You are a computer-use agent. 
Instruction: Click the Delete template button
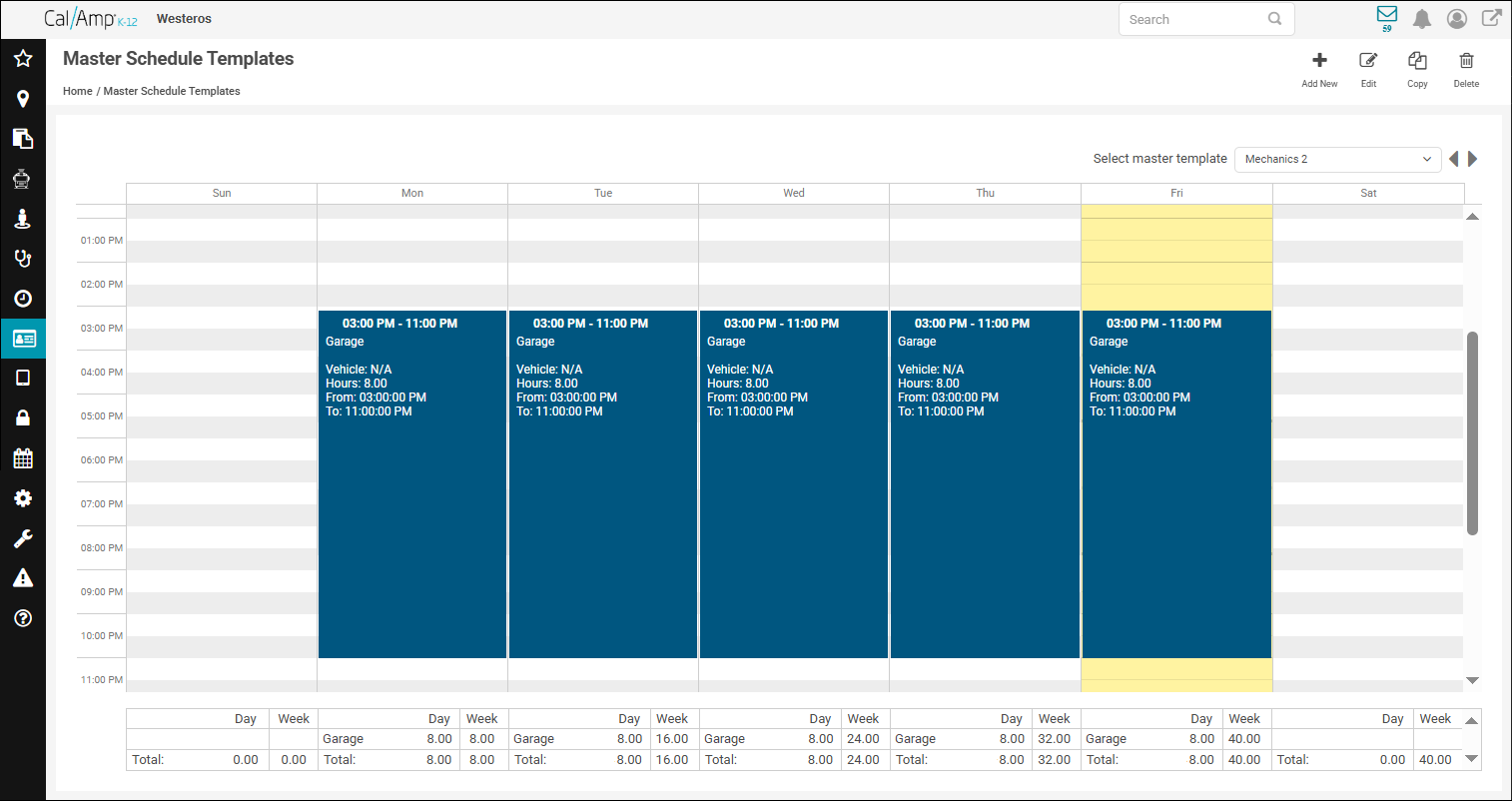tap(1466, 70)
